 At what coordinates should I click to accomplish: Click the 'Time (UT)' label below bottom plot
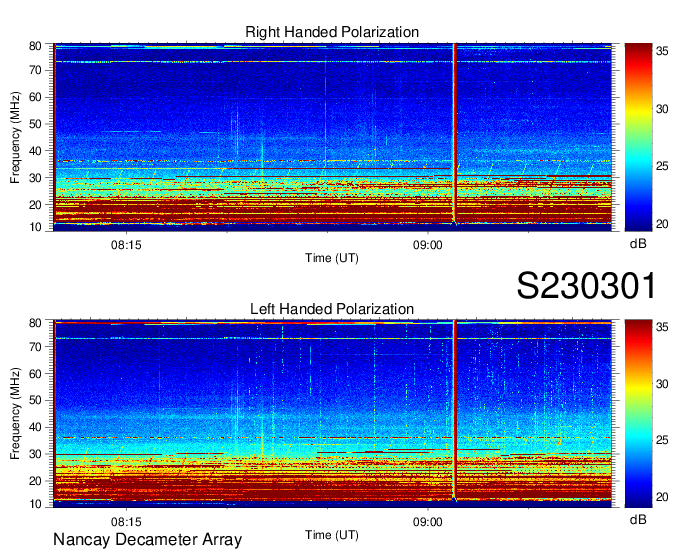pyautogui.click(x=332, y=535)
